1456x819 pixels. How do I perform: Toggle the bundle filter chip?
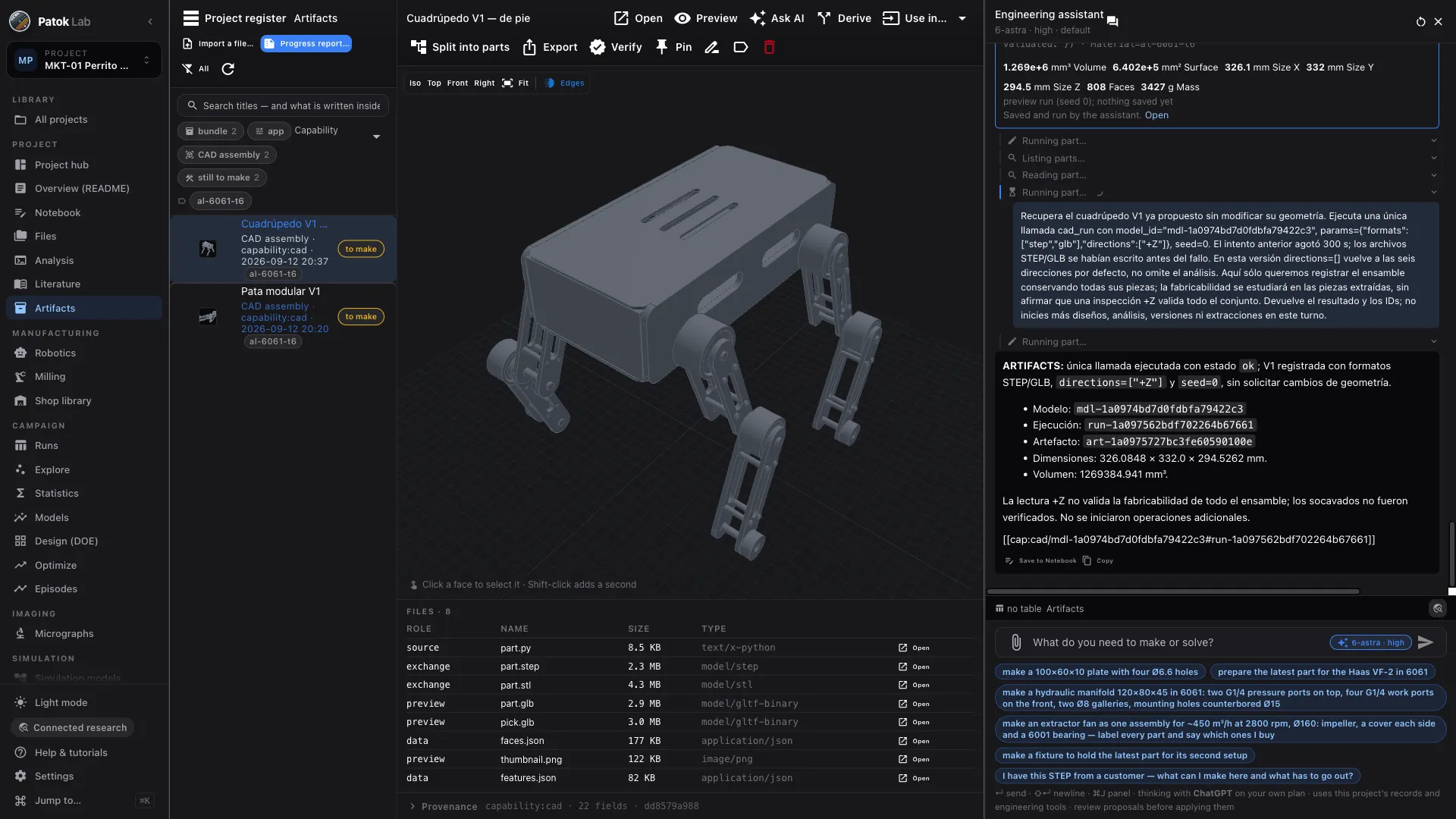(211, 131)
